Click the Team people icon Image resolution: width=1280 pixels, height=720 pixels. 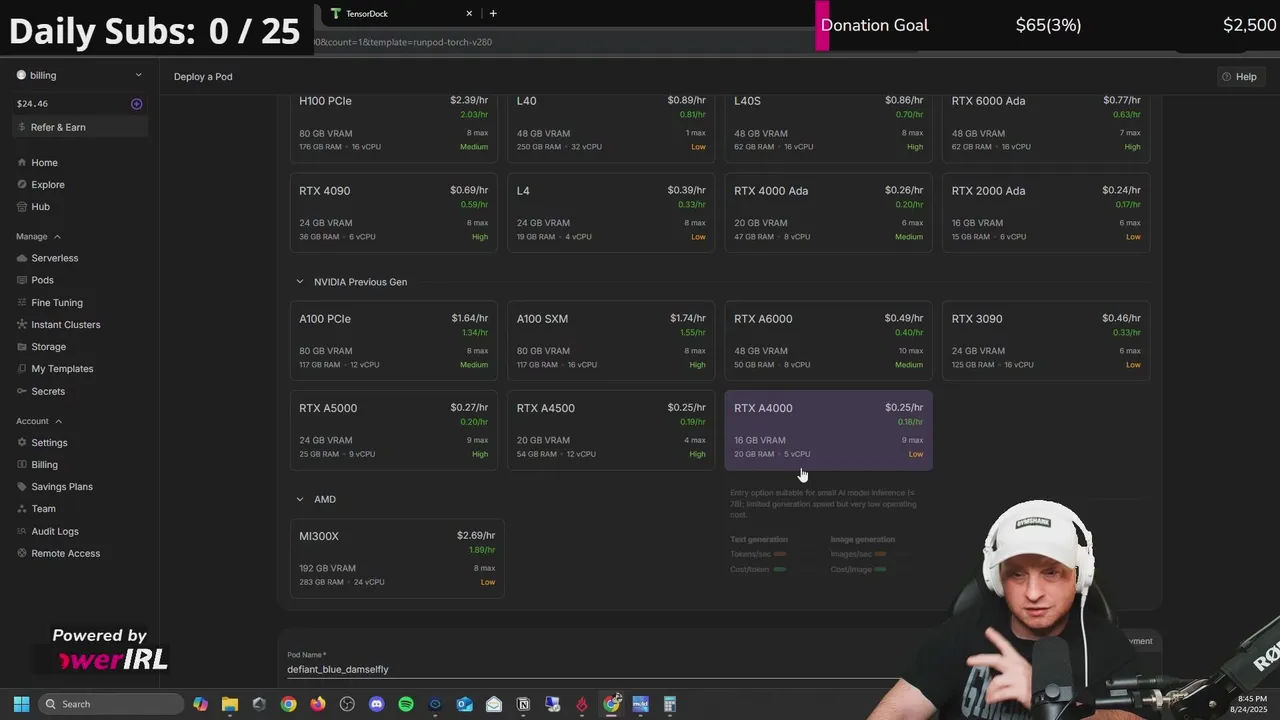click(x=21, y=508)
